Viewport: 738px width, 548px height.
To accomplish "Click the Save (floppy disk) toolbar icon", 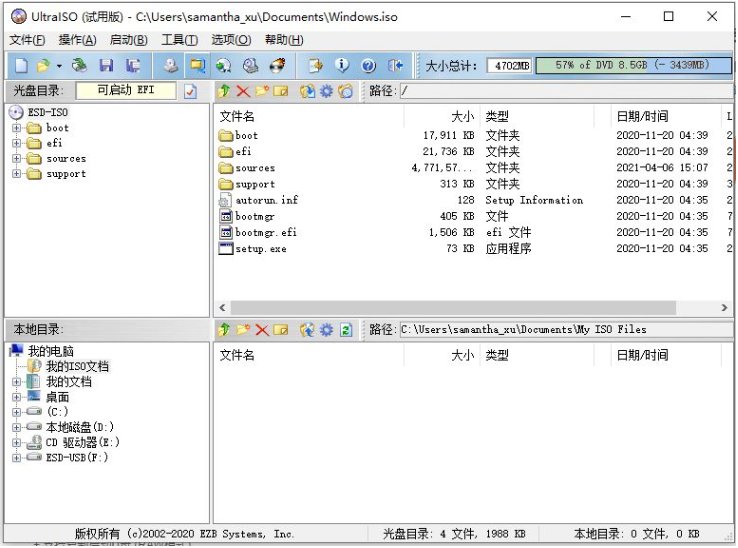I will click(x=106, y=65).
